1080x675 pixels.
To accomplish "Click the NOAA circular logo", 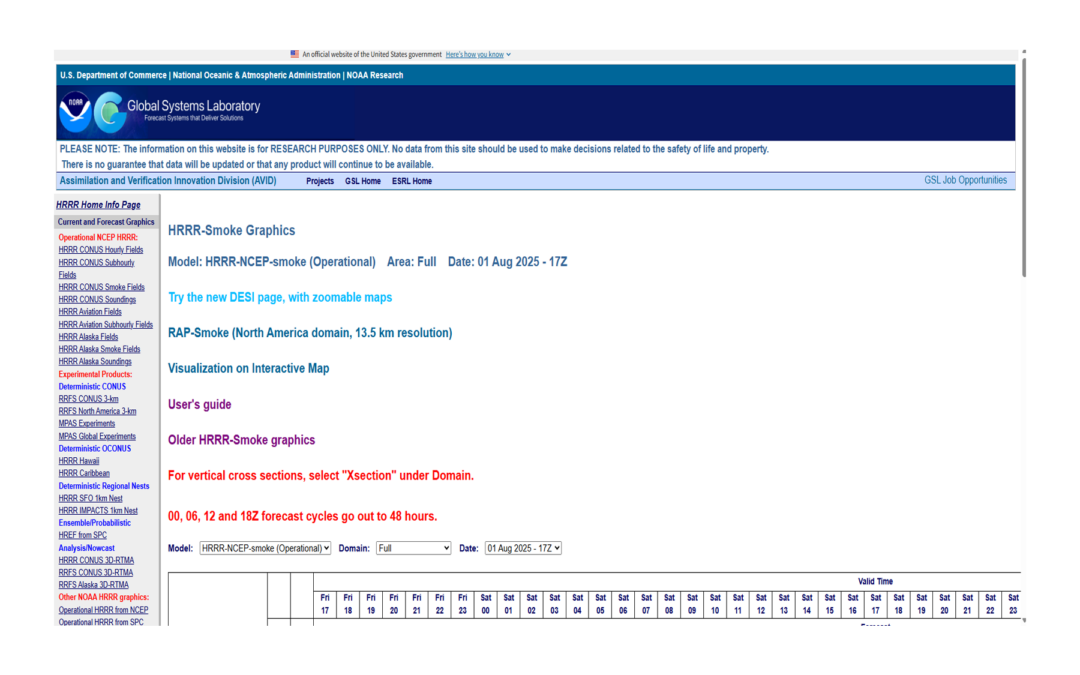I will pyautogui.click(x=74, y=112).
